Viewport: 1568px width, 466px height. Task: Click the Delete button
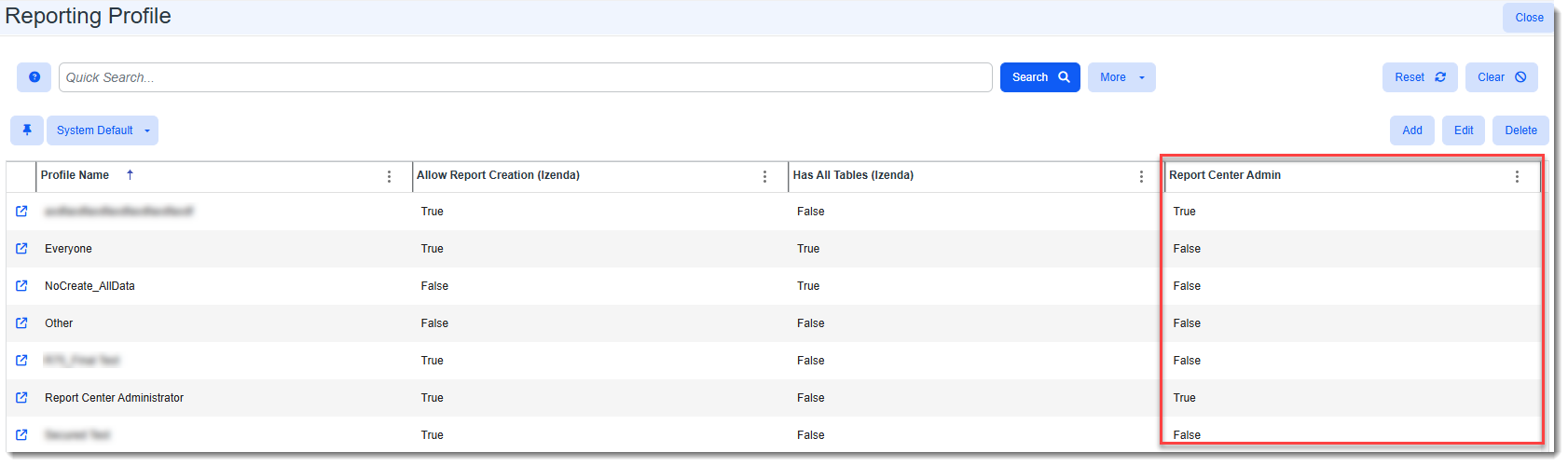[x=1520, y=130]
